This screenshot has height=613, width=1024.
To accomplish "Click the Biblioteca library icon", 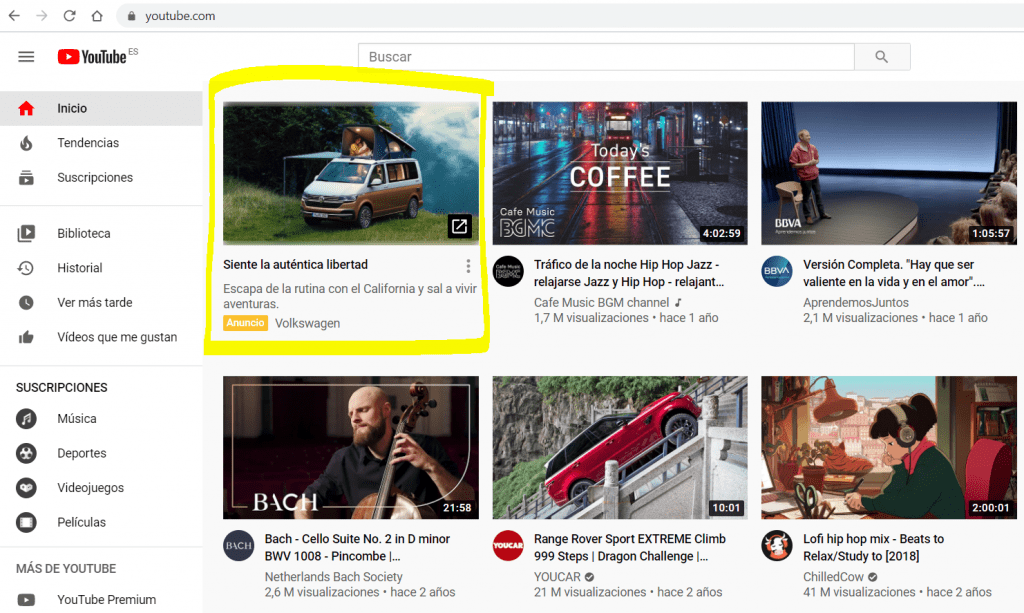I will 26,233.
